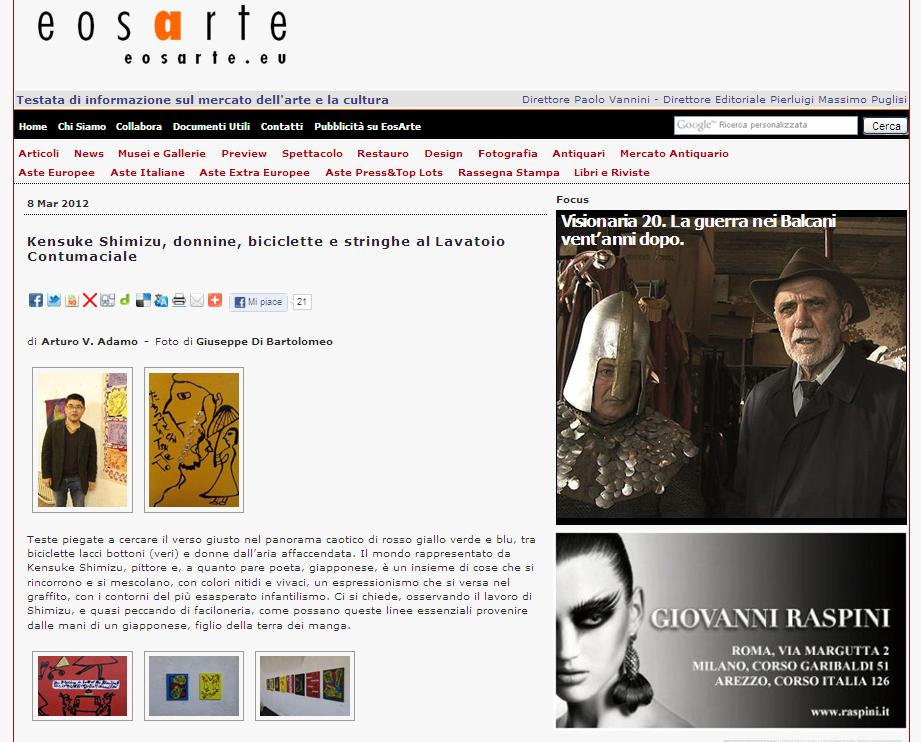Image resolution: width=921 pixels, height=742 pixels.
Task: Click the Google Translate icon
Action: pos(161,300)
